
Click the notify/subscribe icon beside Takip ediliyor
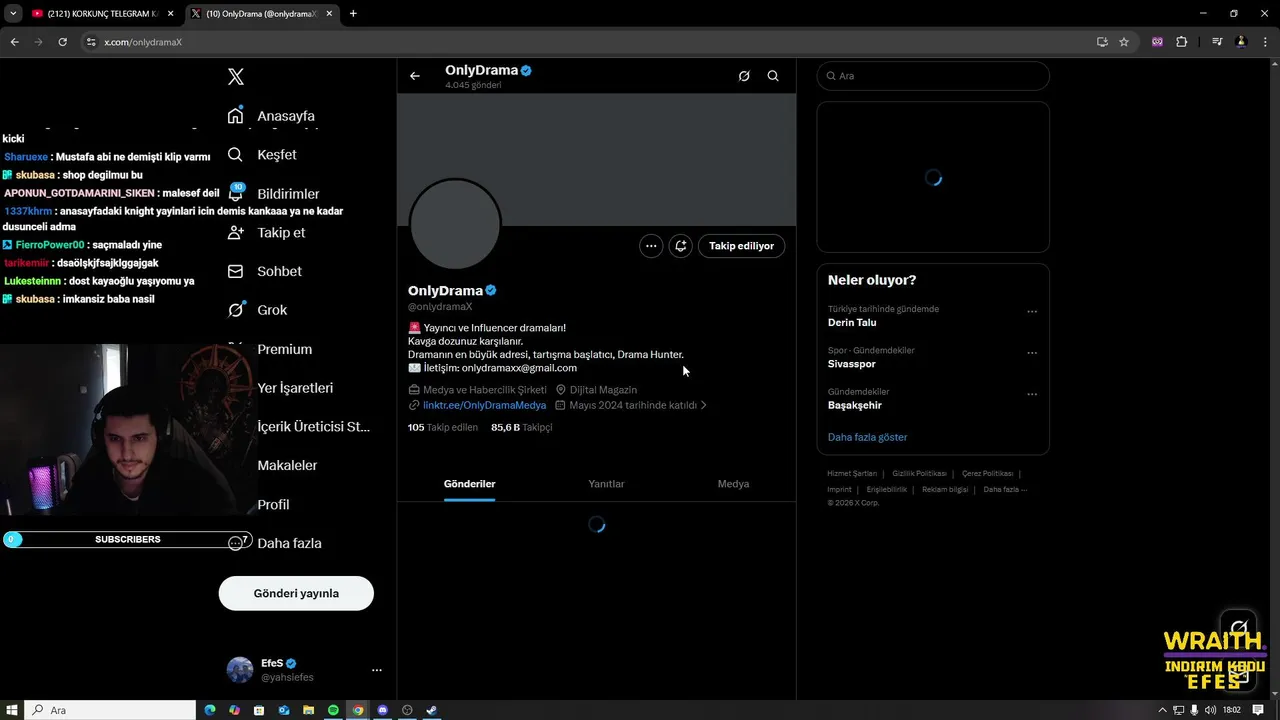coord(681,246)
